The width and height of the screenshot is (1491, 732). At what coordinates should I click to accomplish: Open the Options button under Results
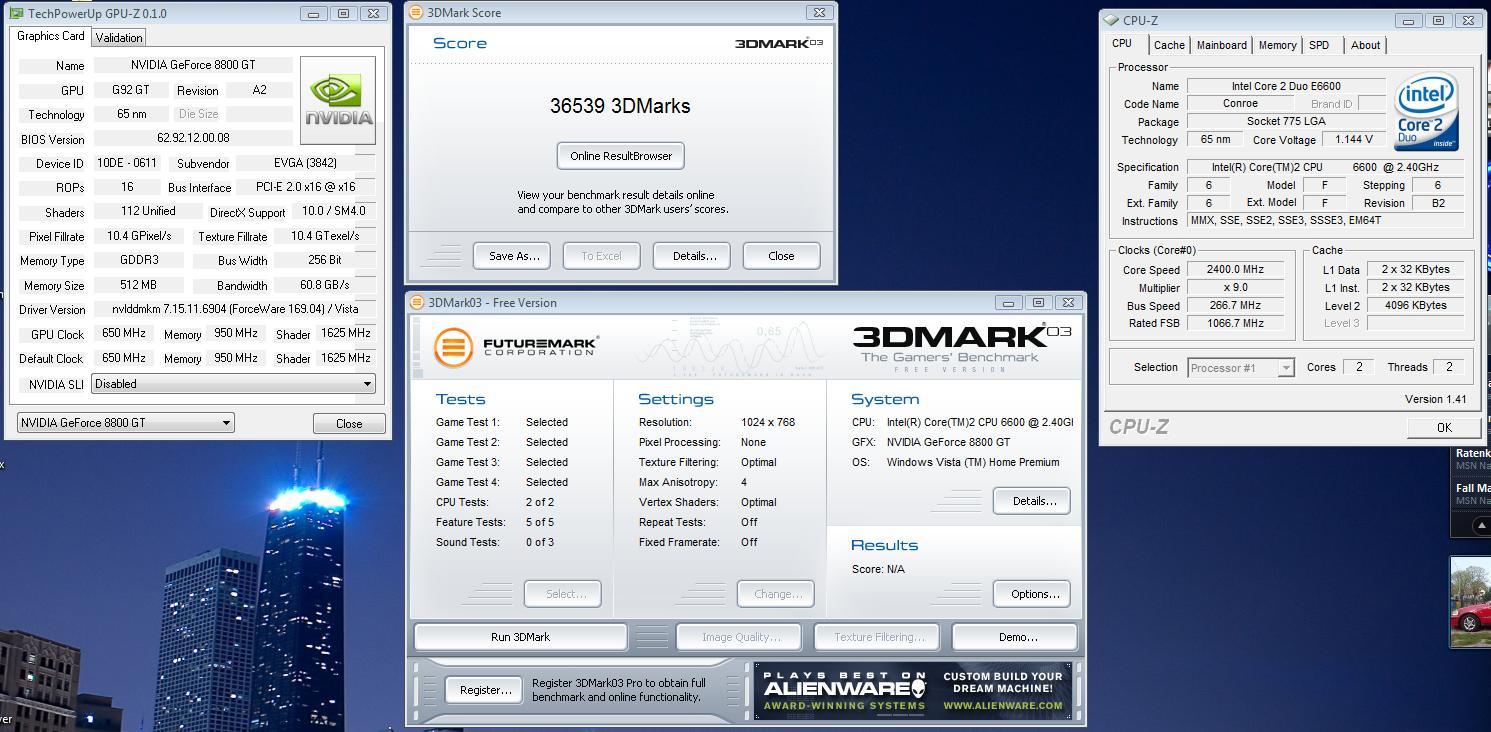tap(1032, 594)
